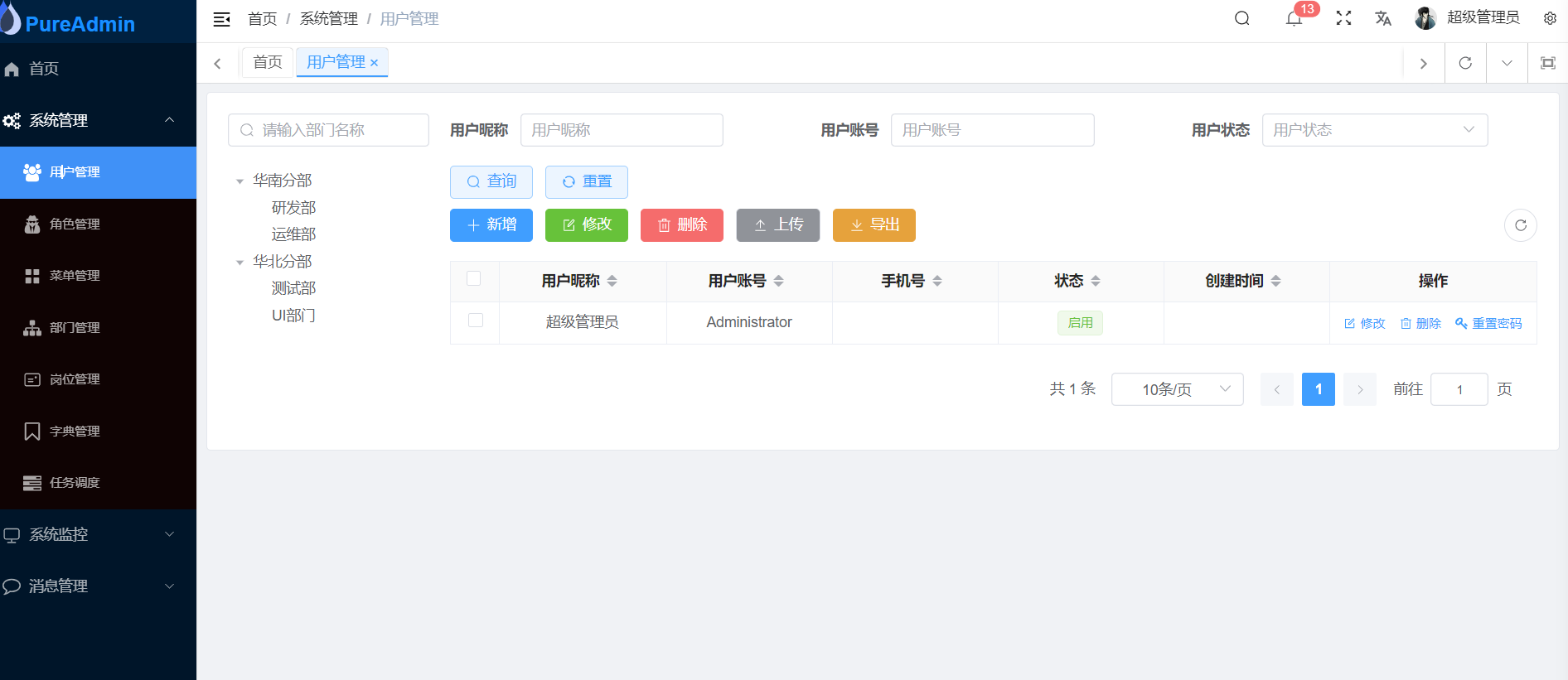Click 首页 in the breadcrumb
Image resolution: width=1568 pixels, height=680 pixels.
click(x=263, y=18)
